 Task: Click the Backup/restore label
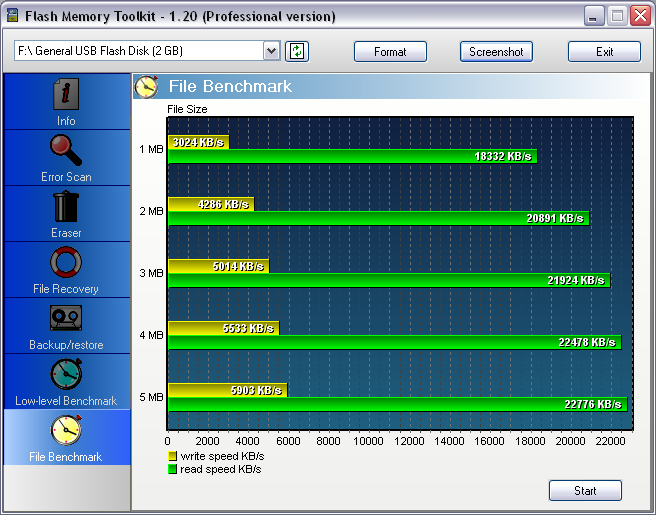pos(66,345)
